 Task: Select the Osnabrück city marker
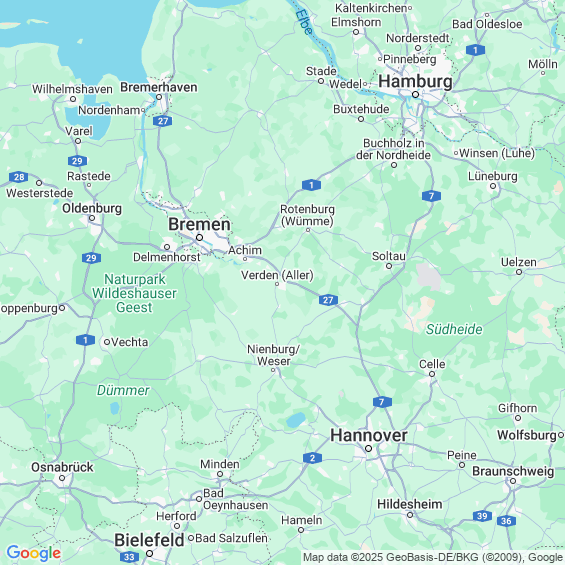[x=62, y=478]
